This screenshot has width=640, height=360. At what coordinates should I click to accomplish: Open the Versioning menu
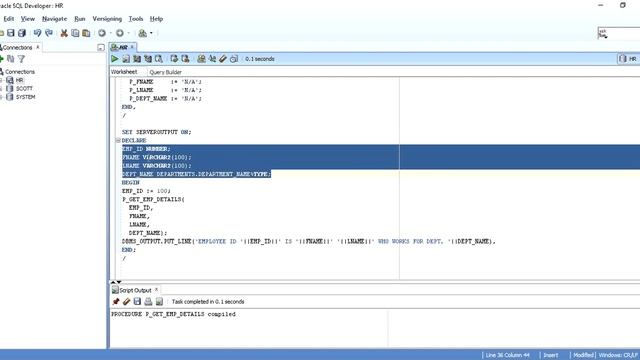(107, 19)
